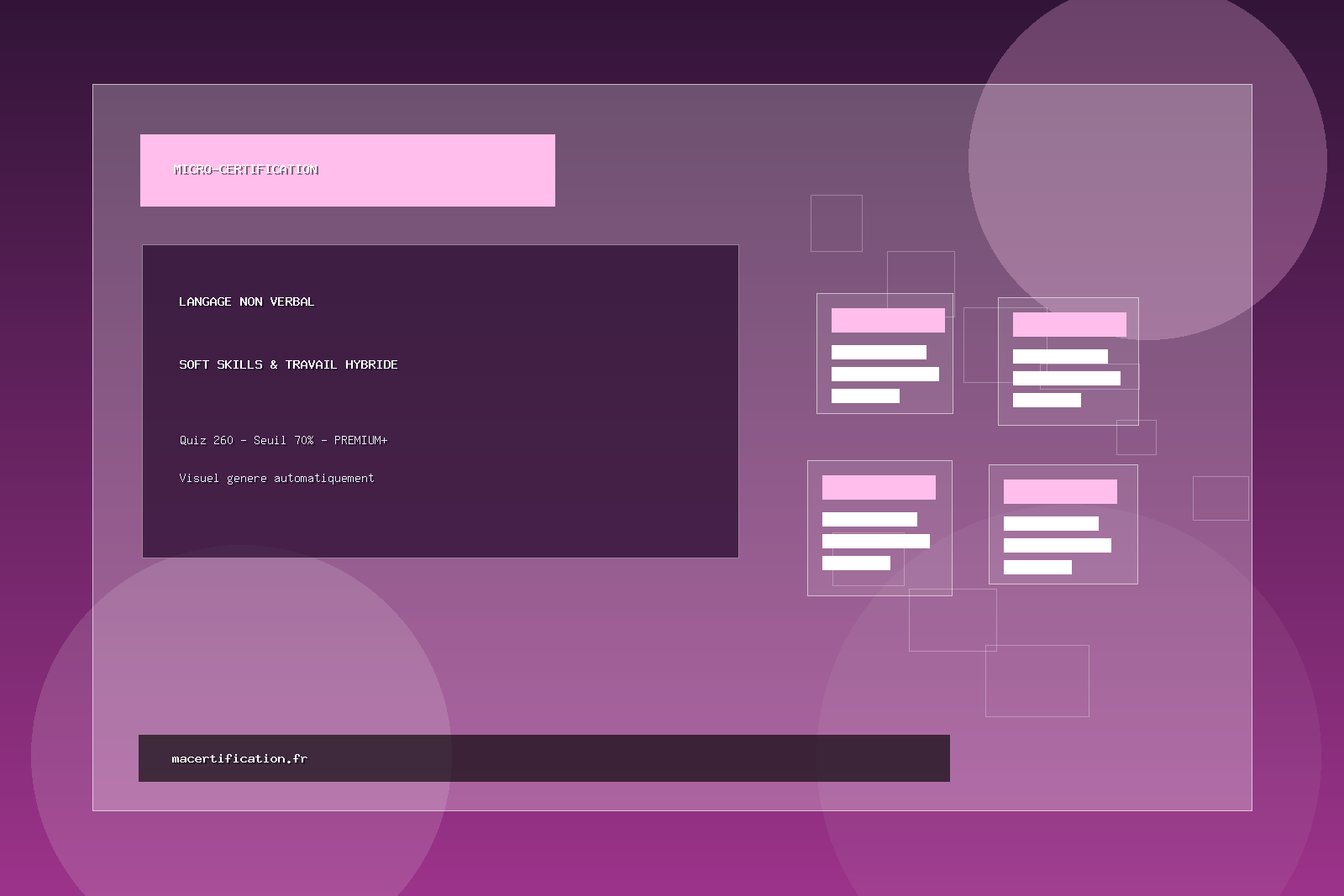The height and width of the screenshot is (896, 1344).
Task: Open the macertification.fr link
Action: [x=239, y=758]
